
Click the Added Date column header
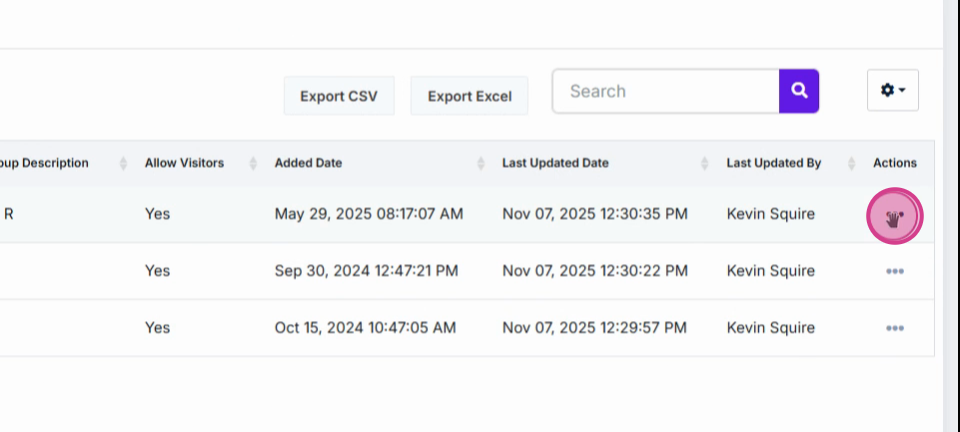coord(308,163)
